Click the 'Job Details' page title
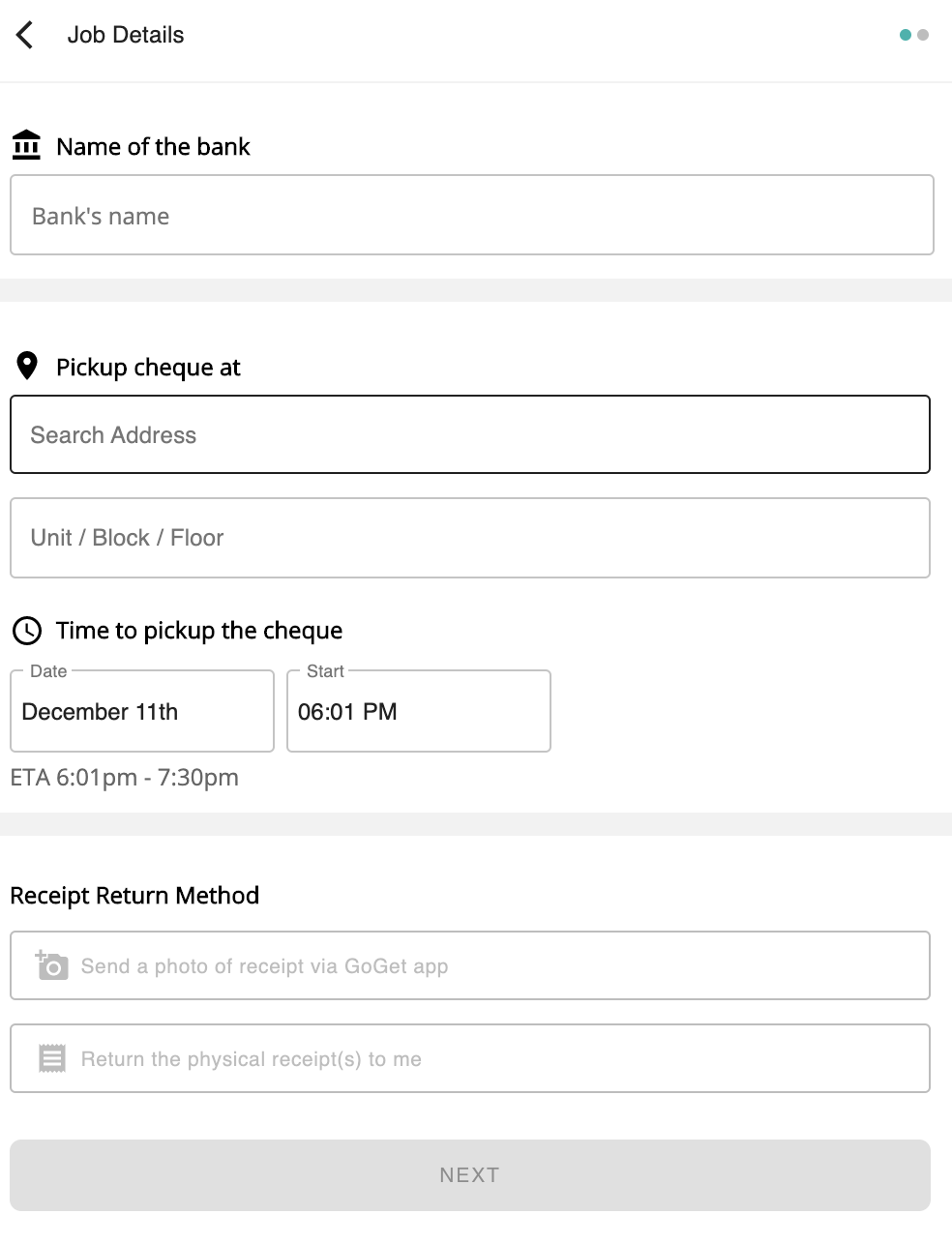952x1244 pixels. [x=126, y=35]
